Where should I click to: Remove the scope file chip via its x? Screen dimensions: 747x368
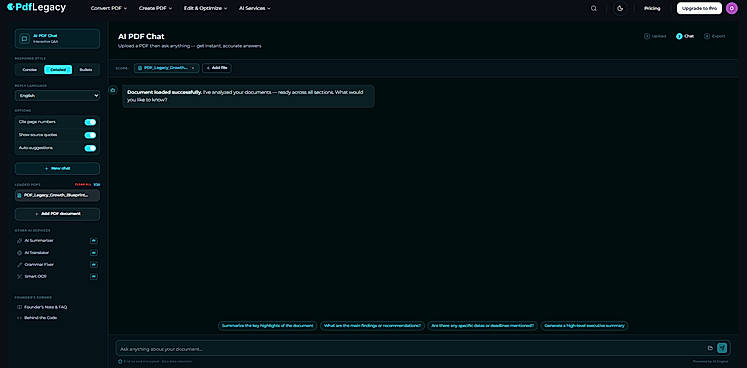(x=193, y=68)
